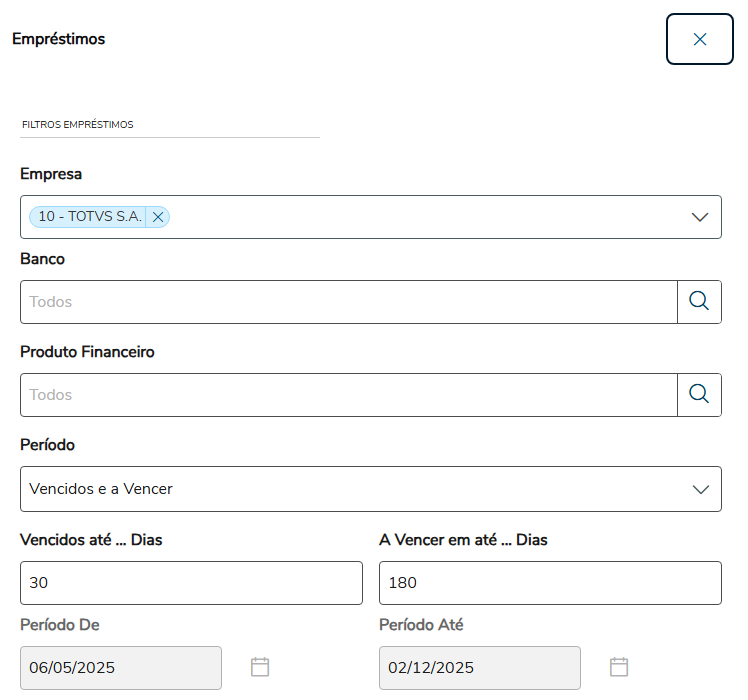This screenshot has height=700, width=748.
Task: Click the Período Até date field 02/12/2025
Action: (x=480, y=667)
